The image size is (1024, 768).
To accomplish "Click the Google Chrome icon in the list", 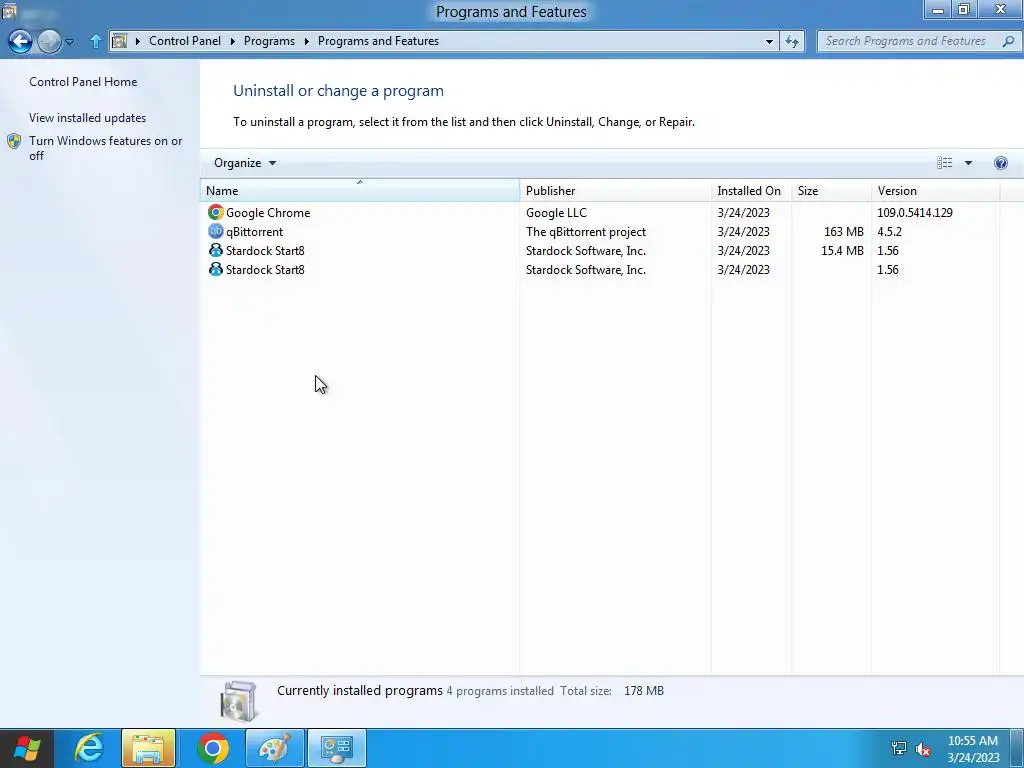I will click(x=216, y=212).
